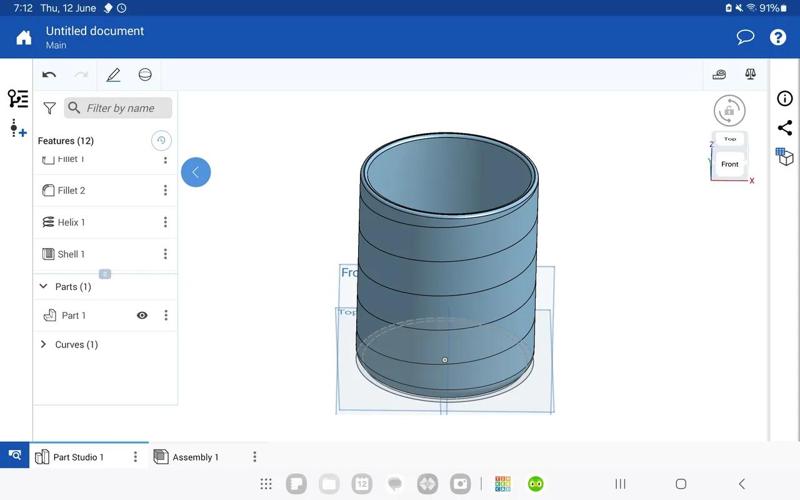The width and height of the screenshot is (800, 500).
Task: Open the Shell 1 options menu
Action: click(166, 254)
